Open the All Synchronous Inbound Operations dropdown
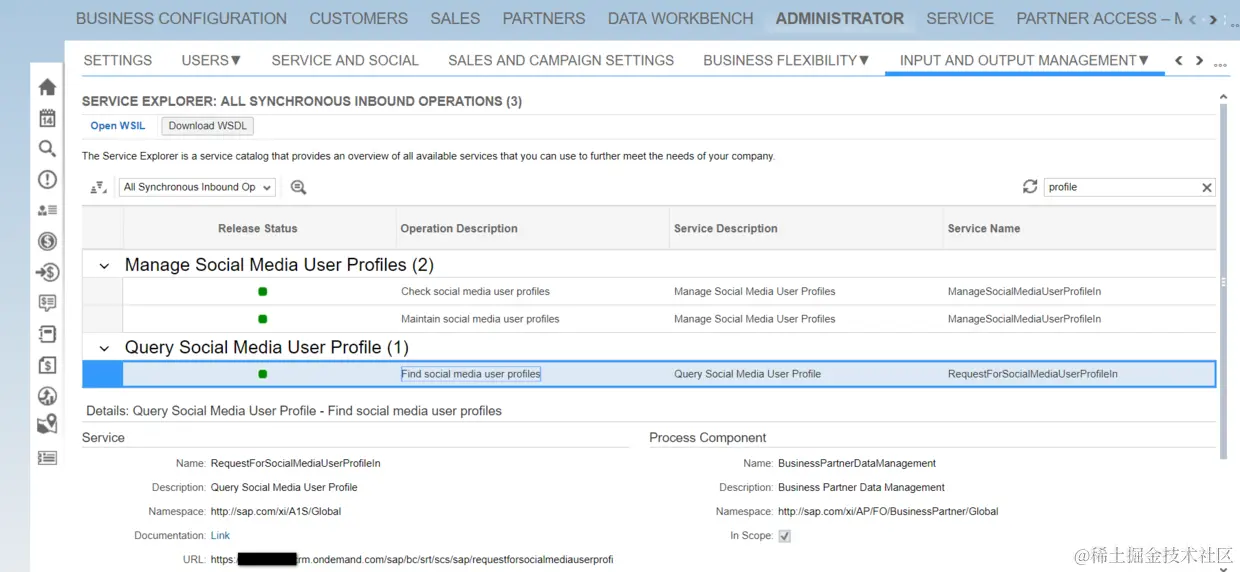Screen dimensions: 1240x572 (190, 187)
